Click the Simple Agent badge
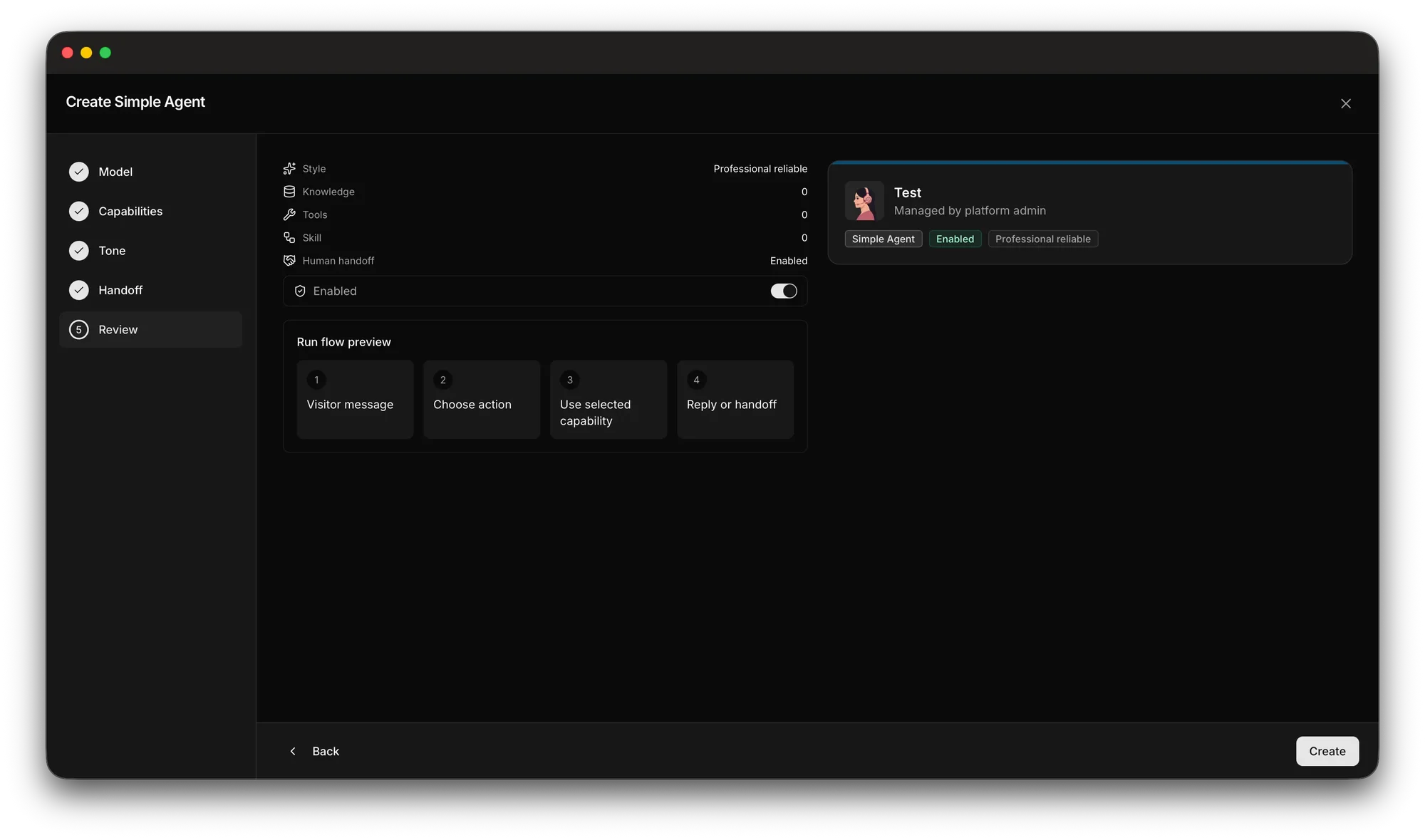This screenshot has width=1425, height=840. tap(883, 239)
